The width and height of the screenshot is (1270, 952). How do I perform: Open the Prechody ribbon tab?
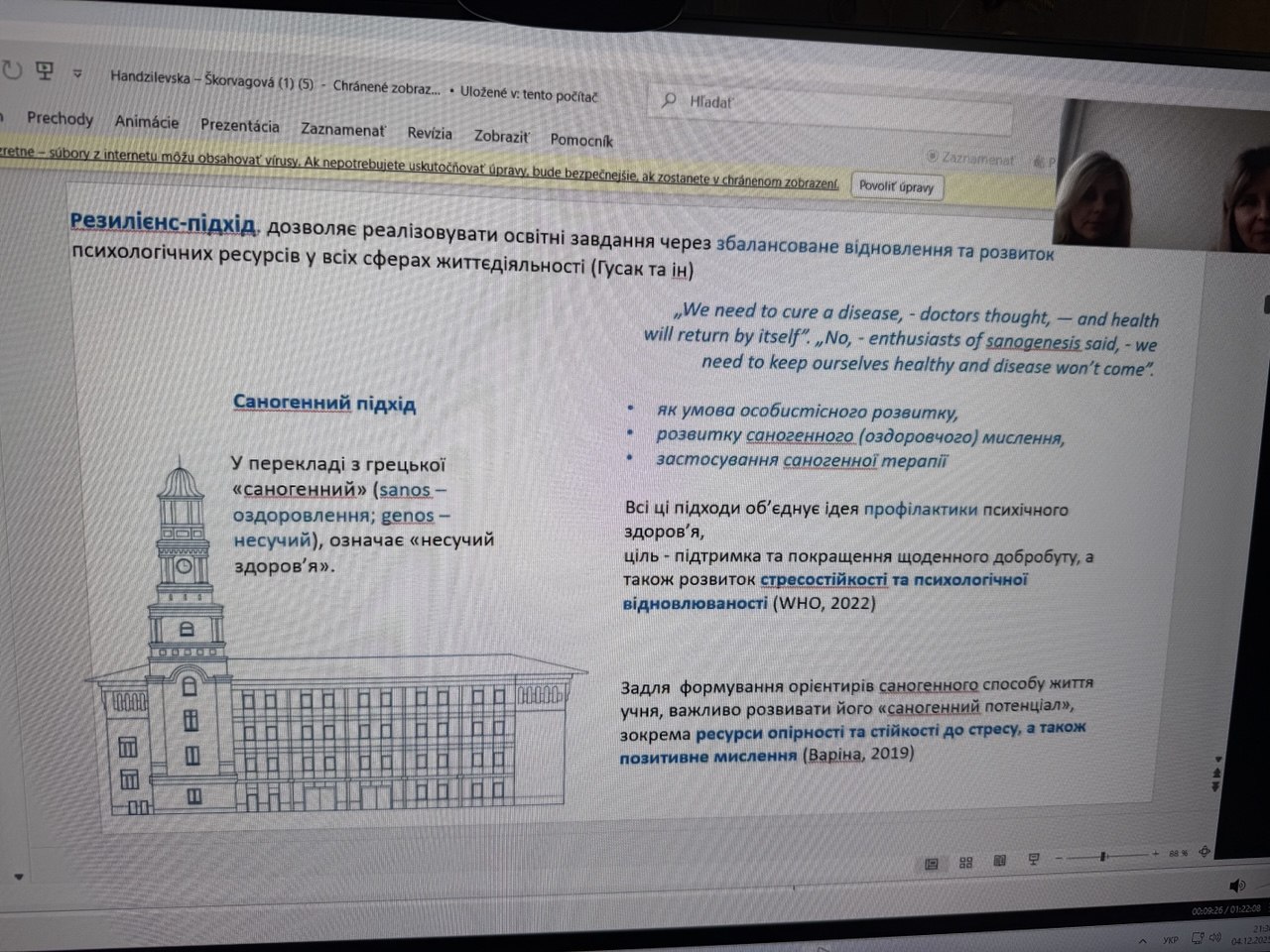coord(60,119)
